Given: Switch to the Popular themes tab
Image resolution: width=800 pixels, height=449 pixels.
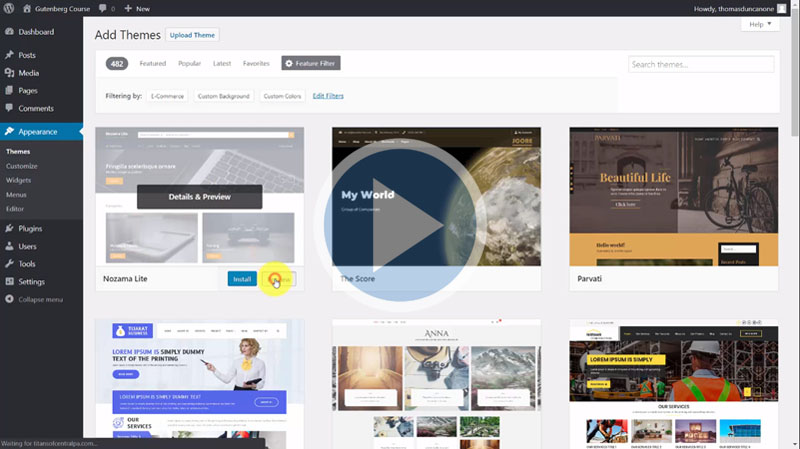Looking at the screenshot, I should (189, 63).
